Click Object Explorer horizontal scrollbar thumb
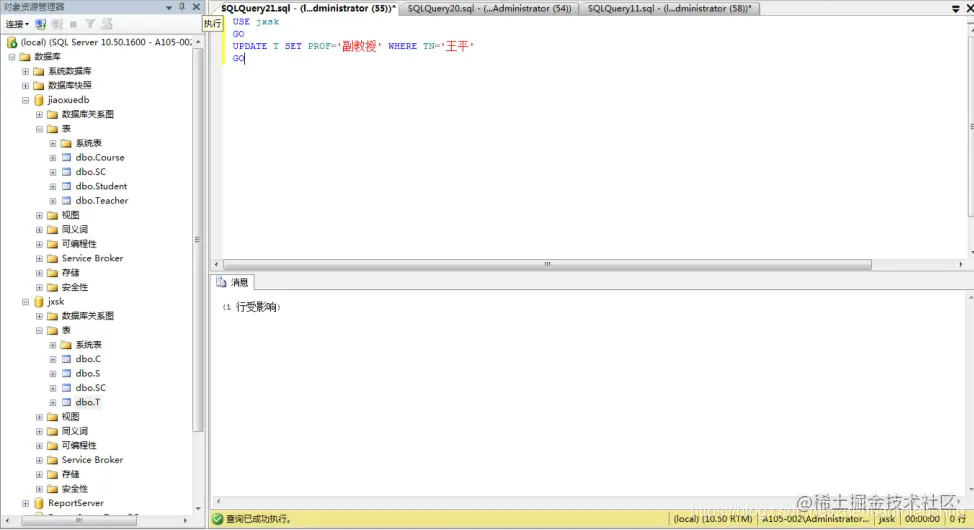 coord(79,521)
